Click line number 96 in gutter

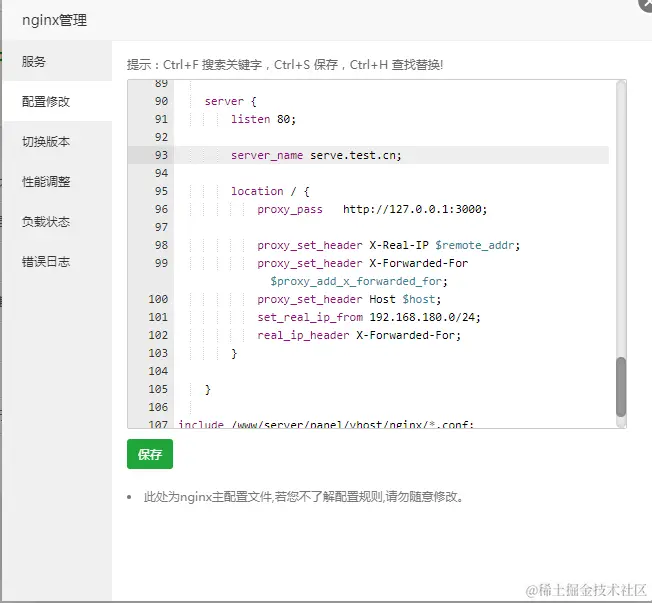[x=161, y=209]
